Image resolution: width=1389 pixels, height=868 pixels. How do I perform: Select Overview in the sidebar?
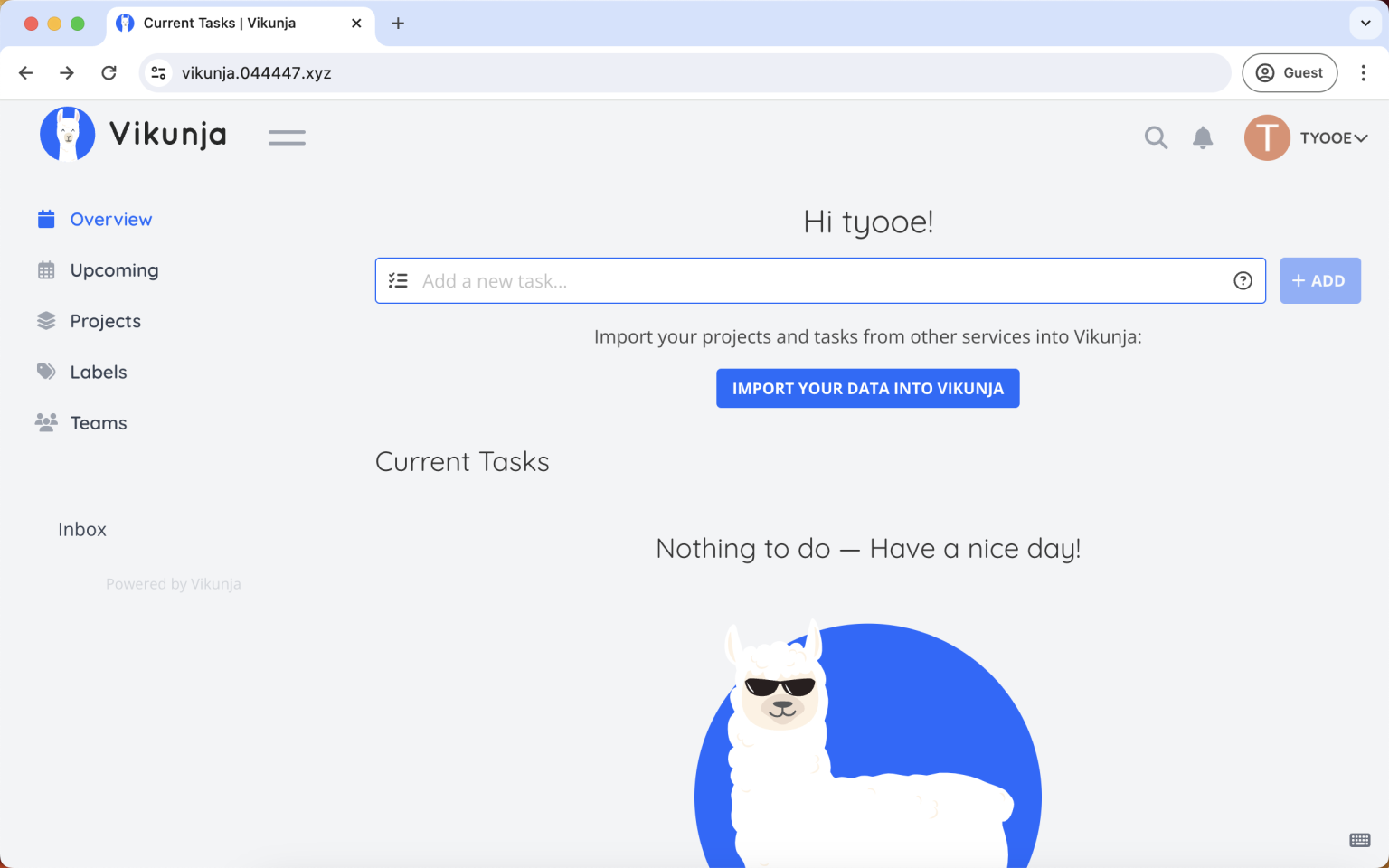click(110, 219)
